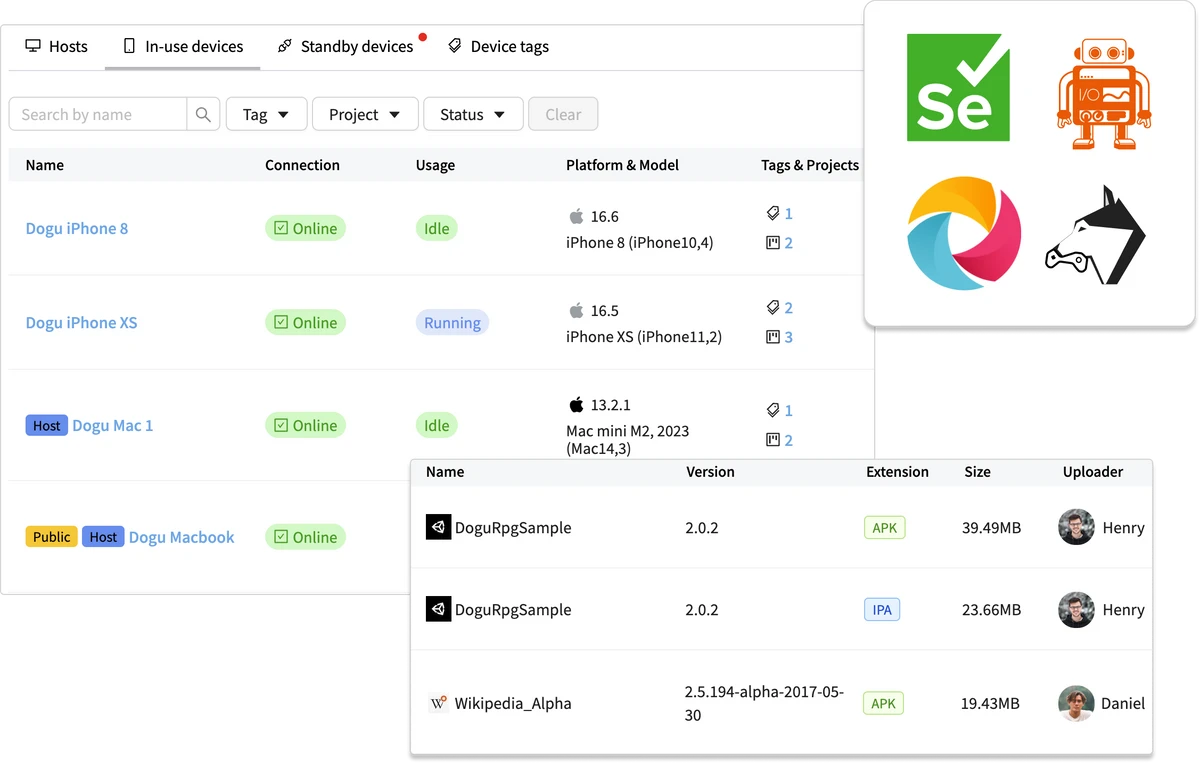Click the tag icon in Dogu Mac 1 row
Image resolution: width=1200 pixels, height=763 pixels.
(772, 410)
